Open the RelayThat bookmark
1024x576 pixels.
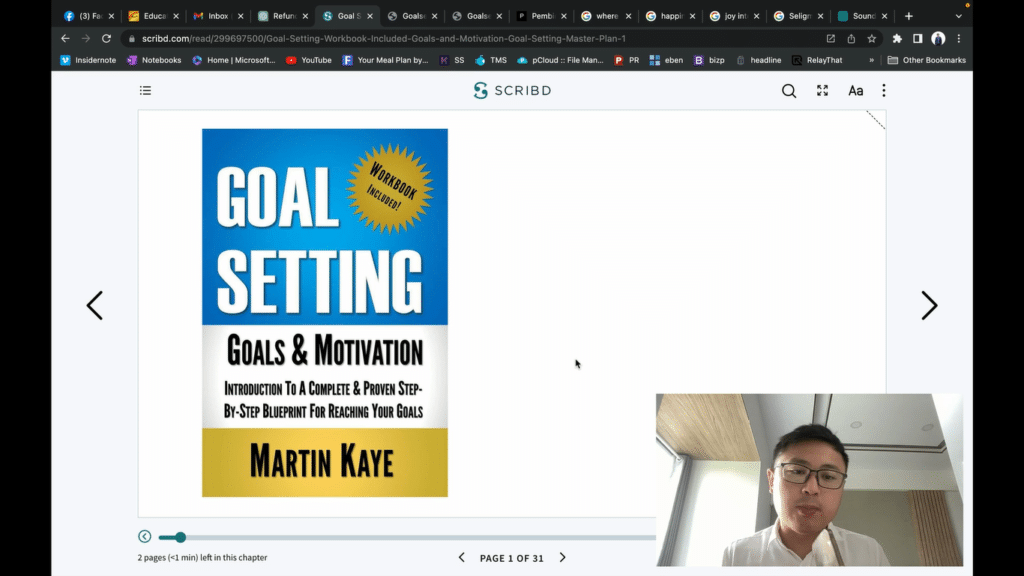coord(817,60)
